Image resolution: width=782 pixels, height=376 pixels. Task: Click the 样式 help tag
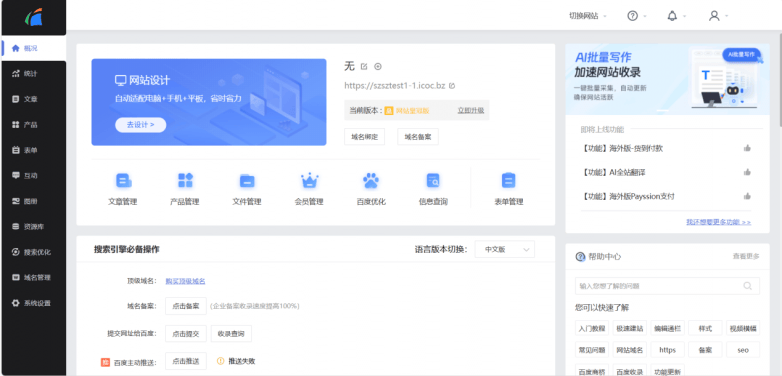click(705, 328)
